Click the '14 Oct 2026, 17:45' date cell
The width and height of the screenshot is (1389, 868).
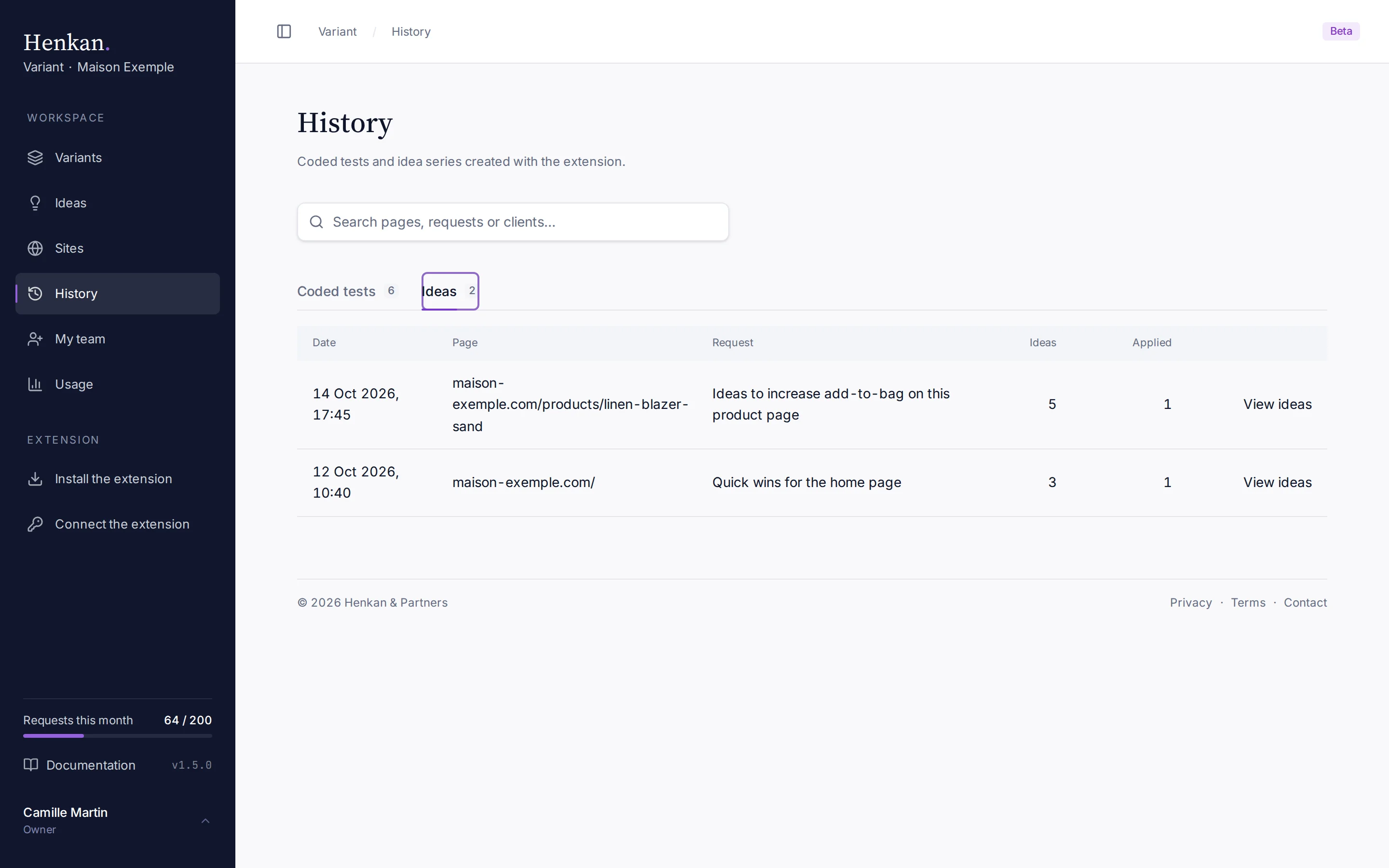[356, 404]
